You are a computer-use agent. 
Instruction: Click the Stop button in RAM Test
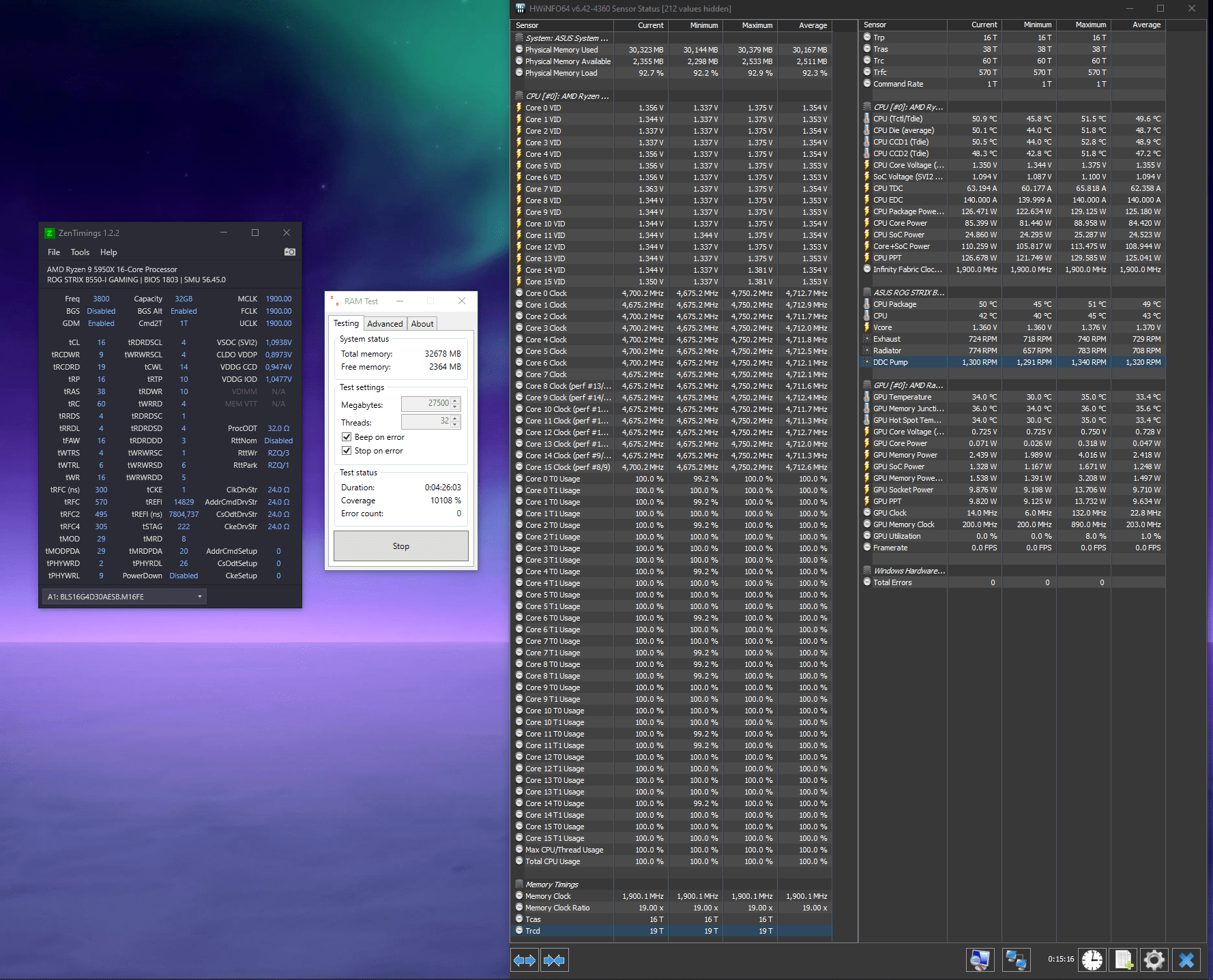pyautogui.click(x=401, y=546)
